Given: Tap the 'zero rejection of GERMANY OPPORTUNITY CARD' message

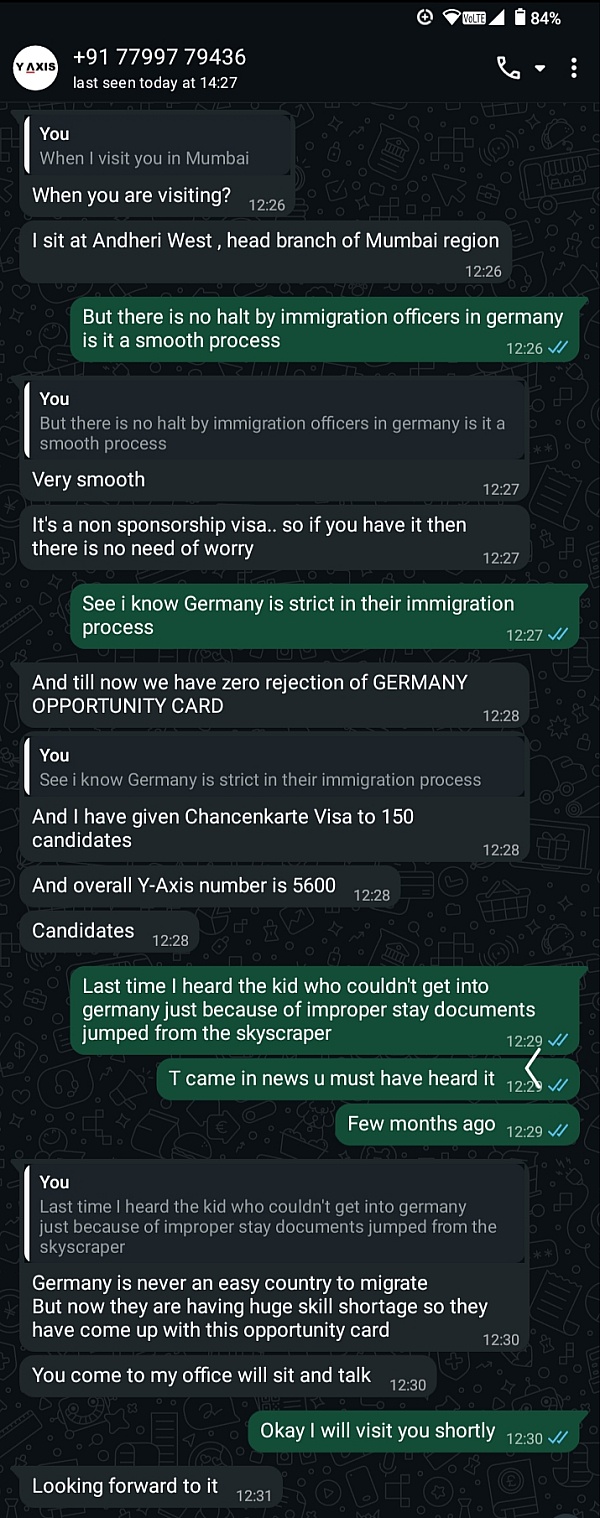Looking at the screenshot, I should [x=250, y=694].
